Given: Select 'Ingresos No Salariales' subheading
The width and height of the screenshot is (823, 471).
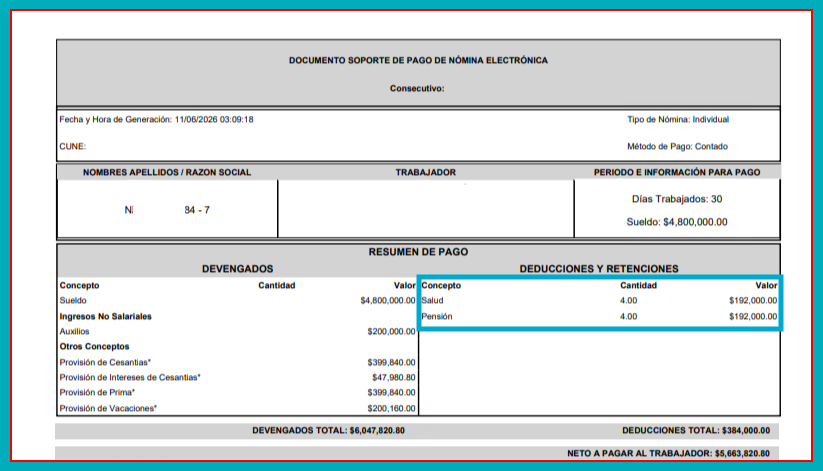Looking at the screenshot, I should click(x=105, y=316).
